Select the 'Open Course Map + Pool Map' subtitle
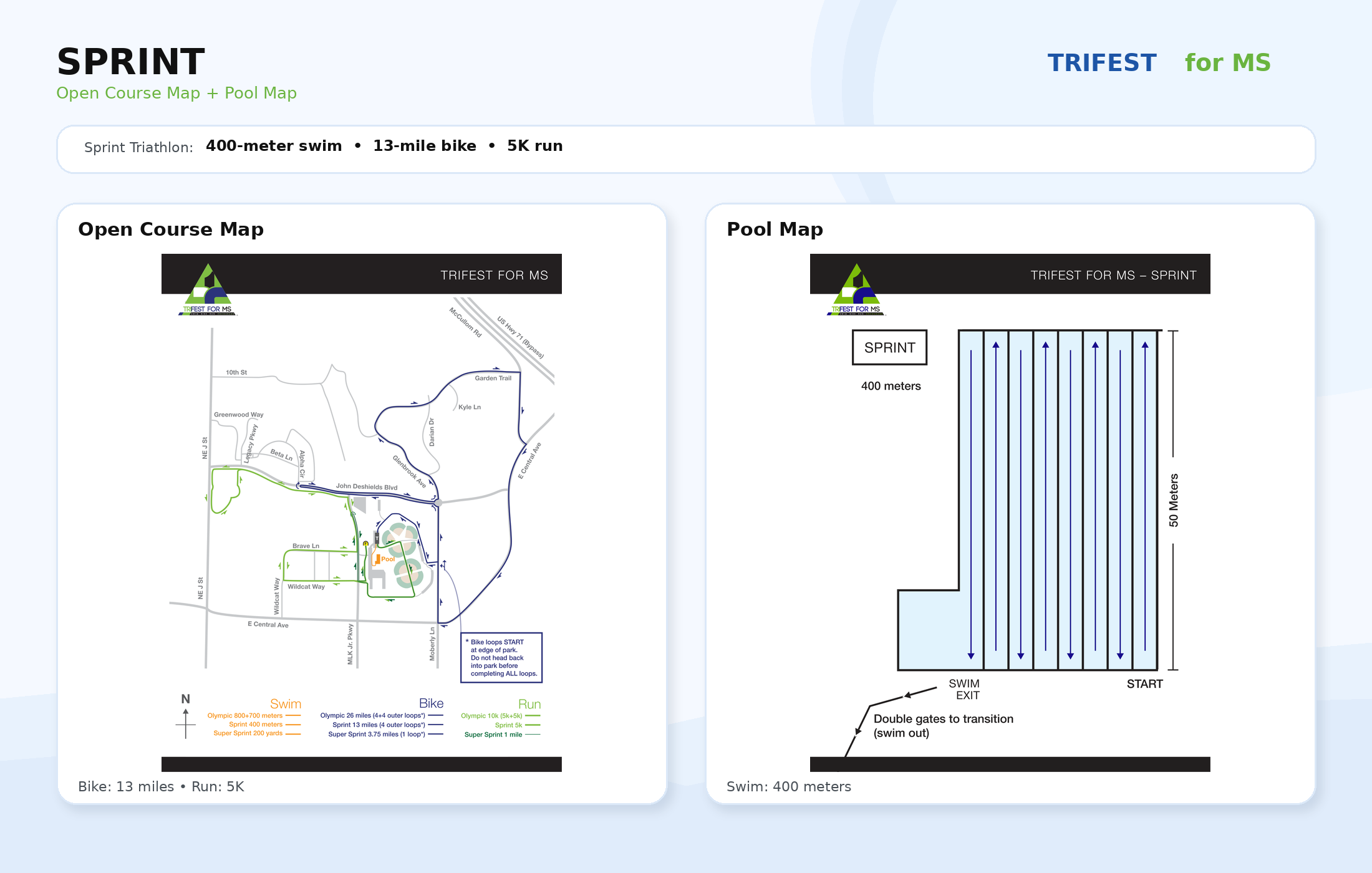The image size is (1372, 873). pyautogui.click(x=176, y=93)
